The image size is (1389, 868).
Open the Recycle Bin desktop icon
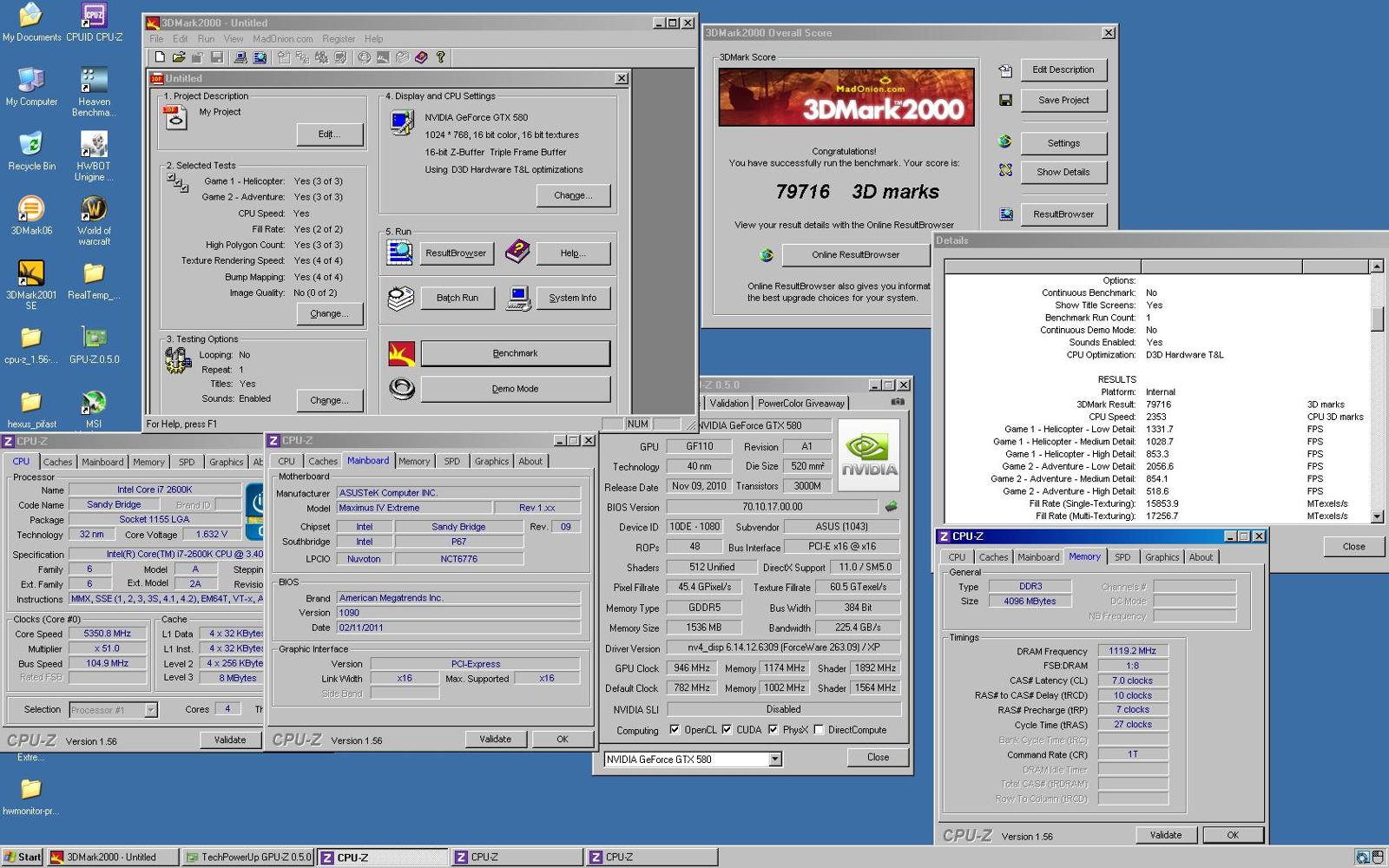pyautogui.click(x=31, y=150)
